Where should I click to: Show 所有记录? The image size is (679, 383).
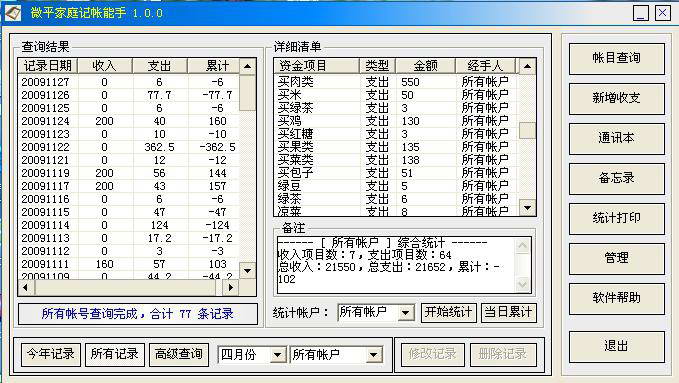click(x=114, y=354)
